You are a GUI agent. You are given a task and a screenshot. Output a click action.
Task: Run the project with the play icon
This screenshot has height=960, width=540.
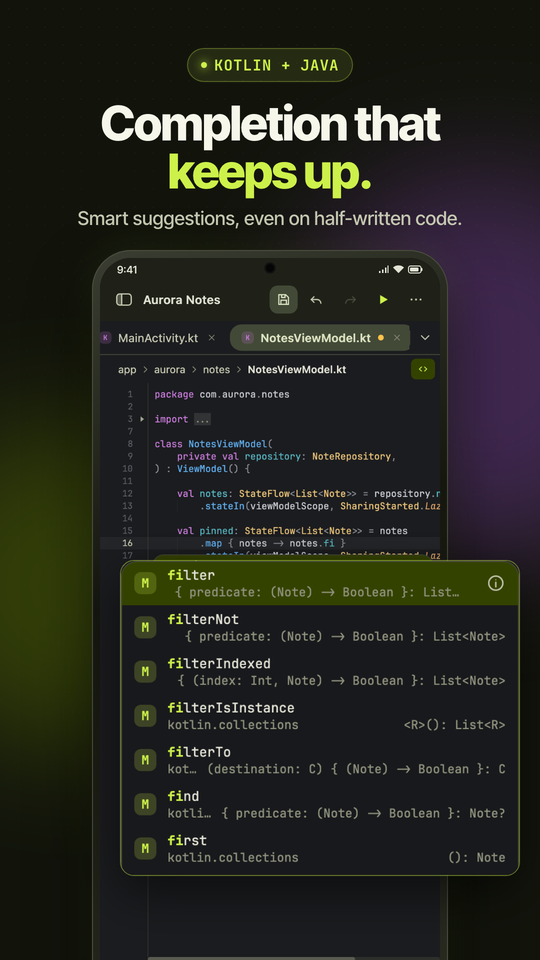383,299
